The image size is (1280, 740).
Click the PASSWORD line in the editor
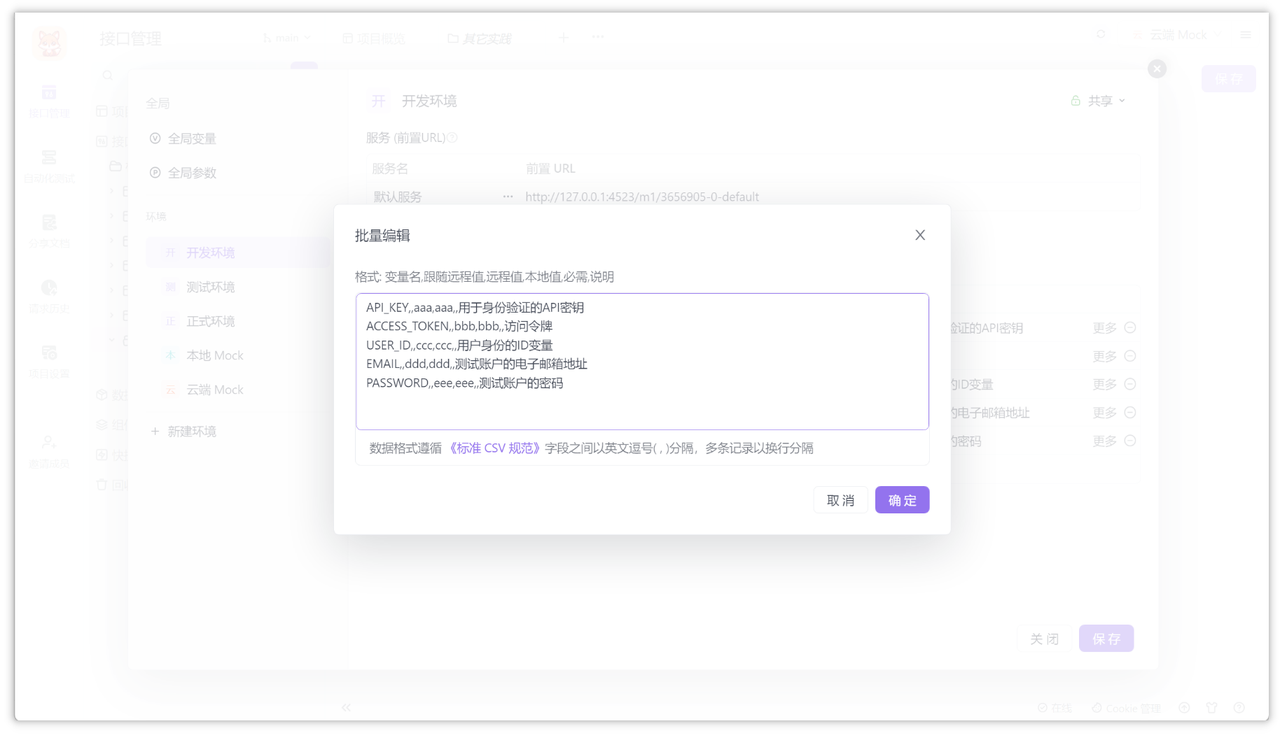(464, 383)
